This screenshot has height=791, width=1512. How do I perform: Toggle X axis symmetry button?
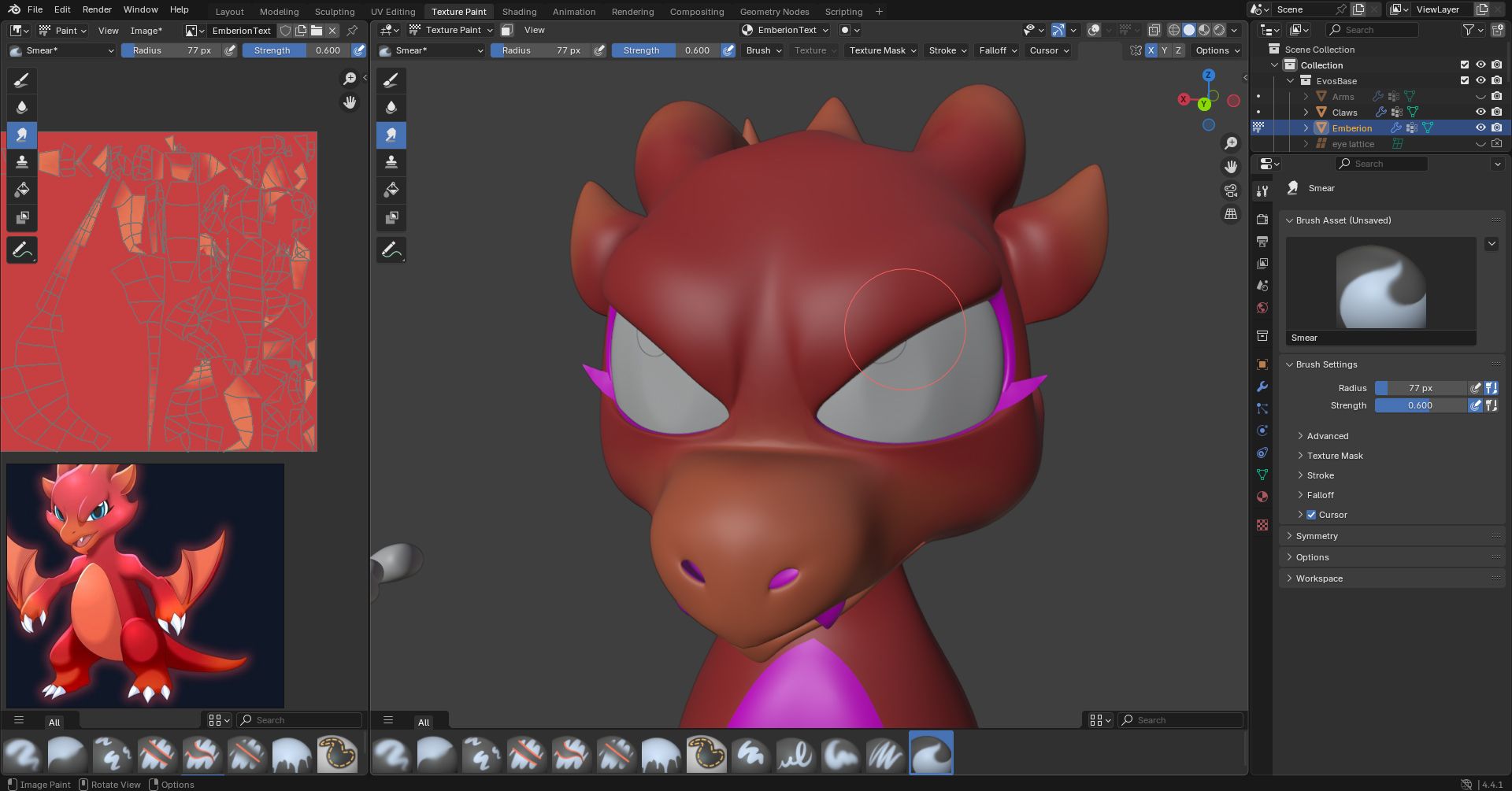(1151, 50)
